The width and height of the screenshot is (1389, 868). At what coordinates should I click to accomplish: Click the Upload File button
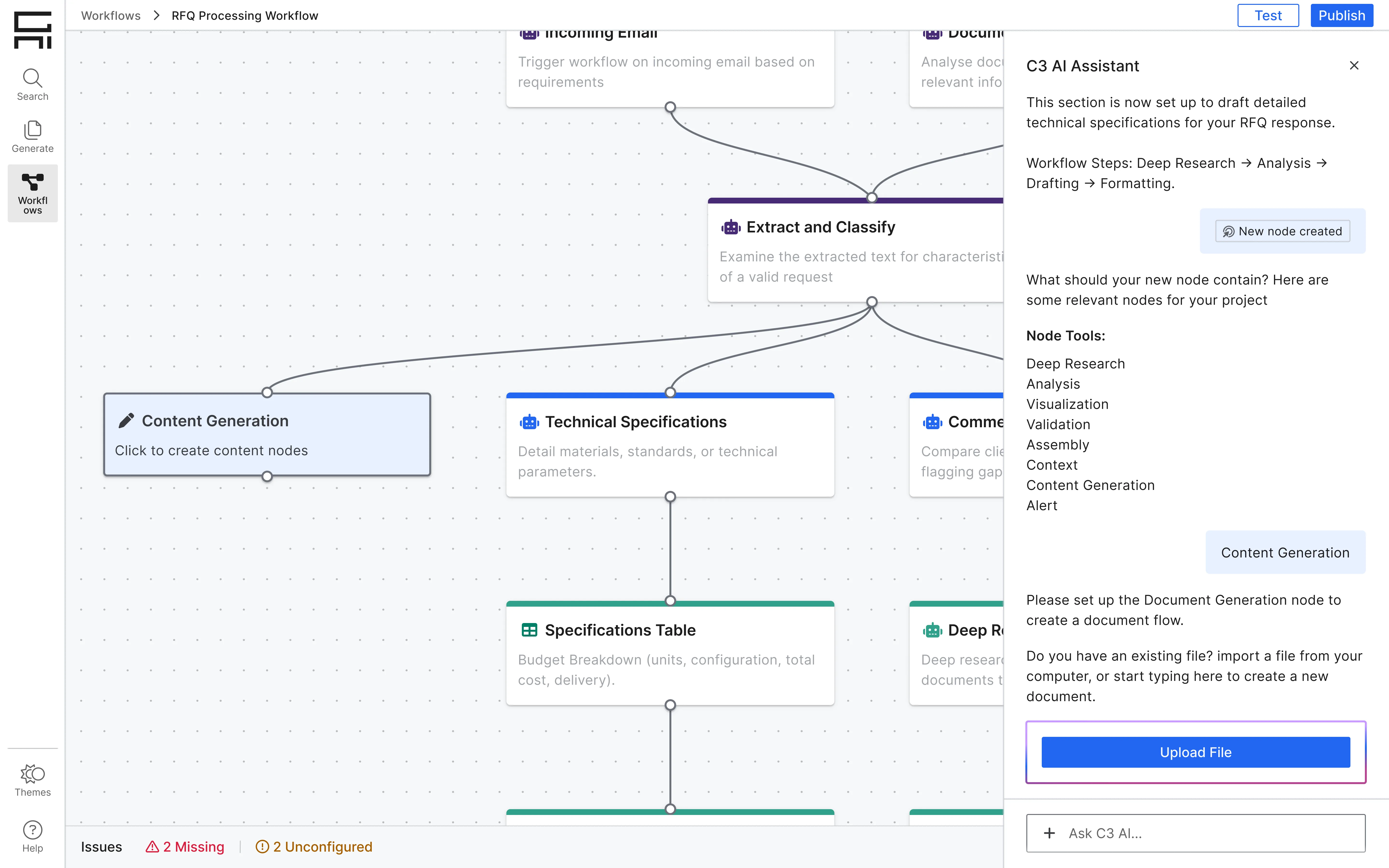1196,752
